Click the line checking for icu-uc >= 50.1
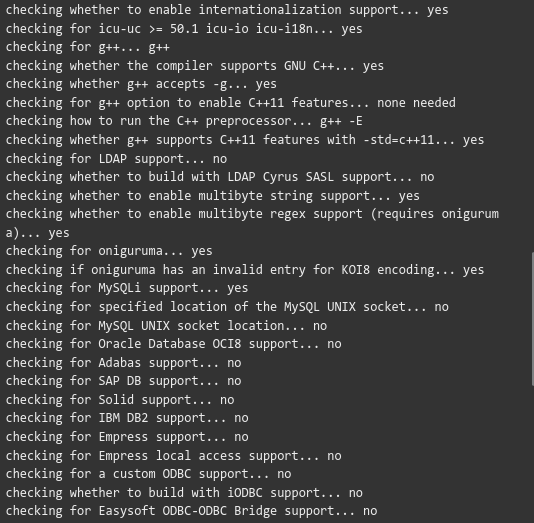The image size is (534, 523). tap(184, 29)
